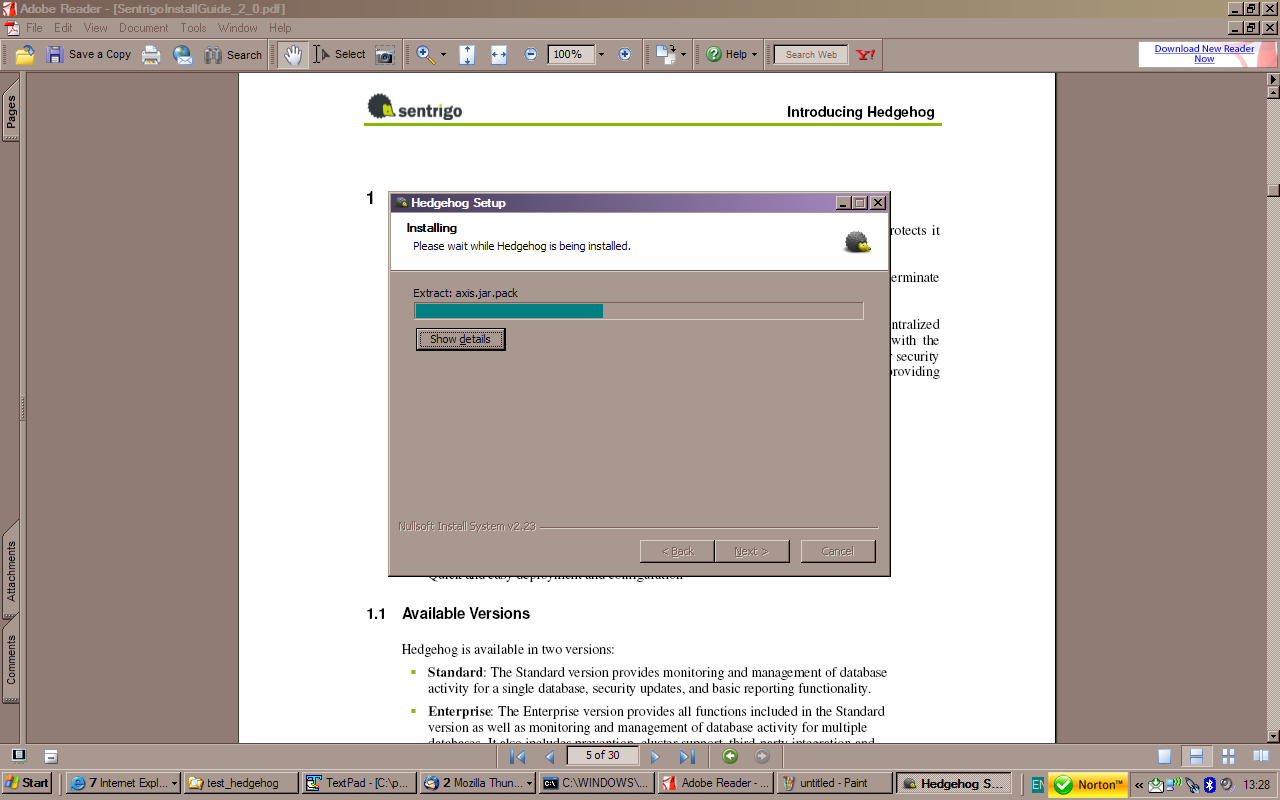1280x800 pixels.
Task: Open the View menu
Action: pos(95,28)
